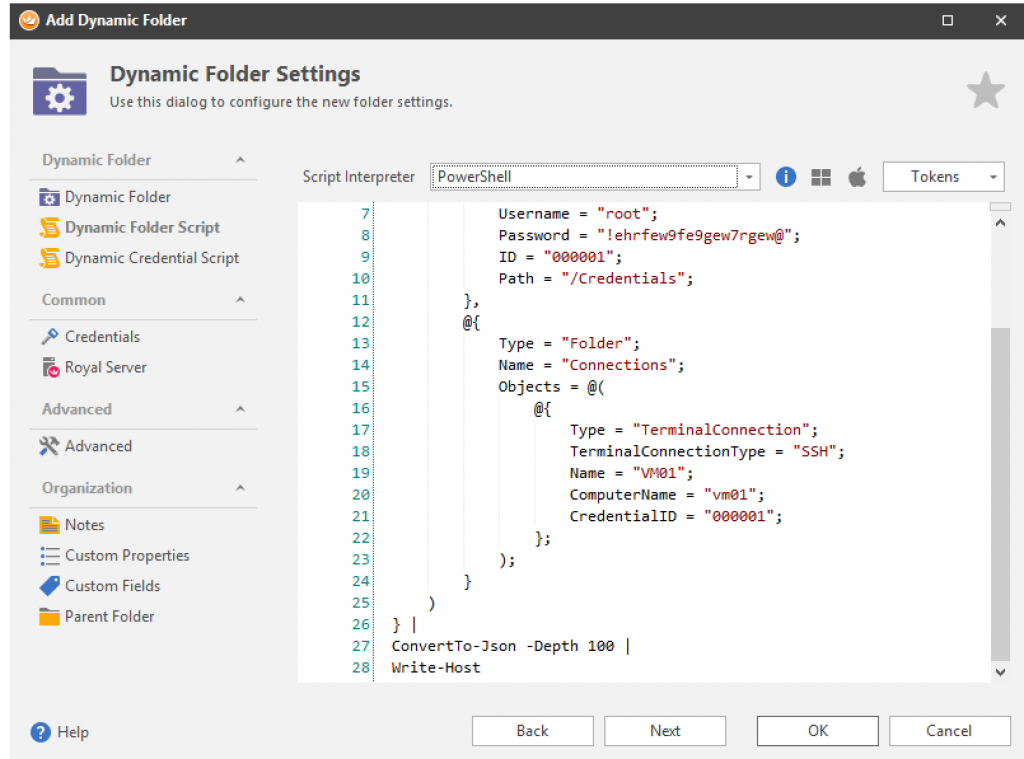The image size is (1024, 759).
Task: Collapse the Organization section
Action: 240,488
